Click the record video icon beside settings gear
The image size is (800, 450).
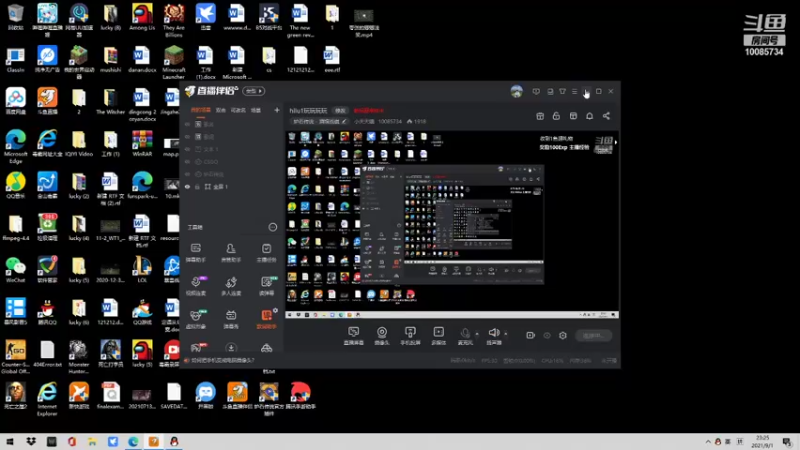[531, 335]
